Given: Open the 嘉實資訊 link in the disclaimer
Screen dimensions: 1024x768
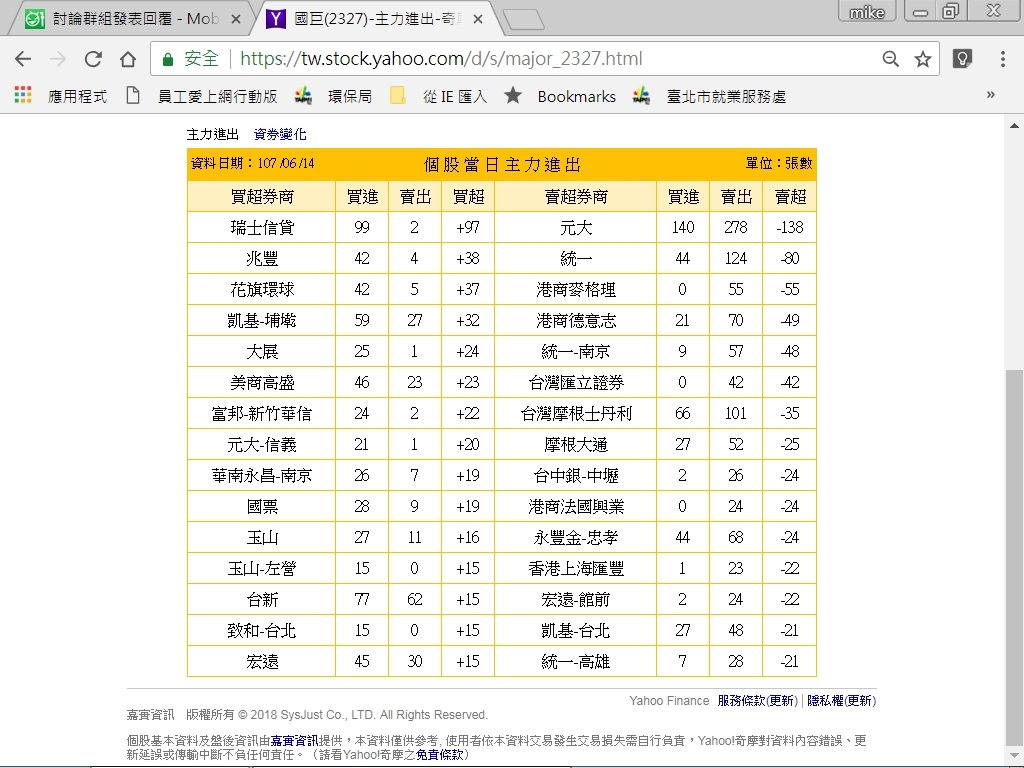Looking at the screenshot, I should (x=295, y=741).
